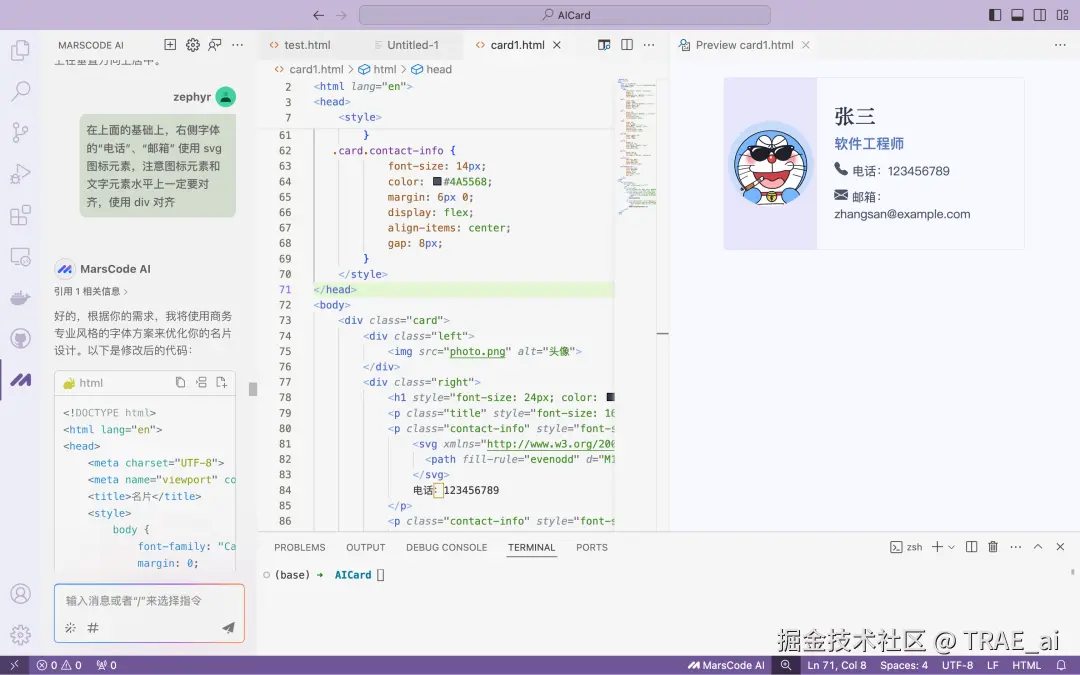Open the Accounts menu icon
Image resolution: width=1080 pixels, height=675 pixels.
coord(20,593)
